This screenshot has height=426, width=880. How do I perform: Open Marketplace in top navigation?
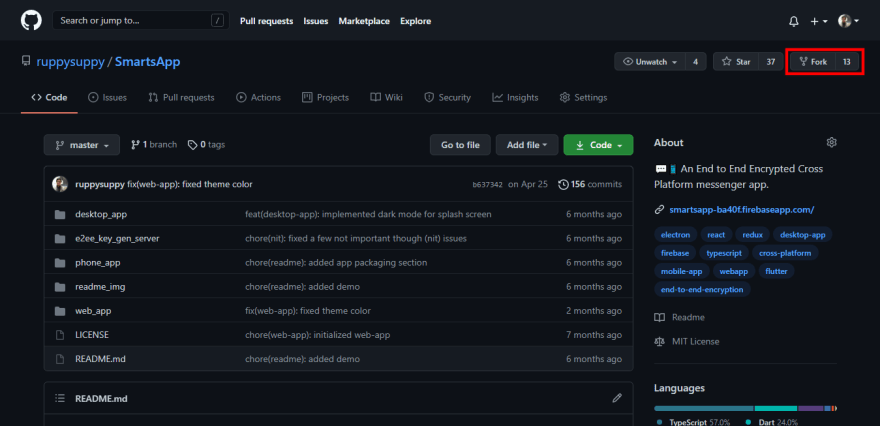pyautogui.click(x=364, y=21)
